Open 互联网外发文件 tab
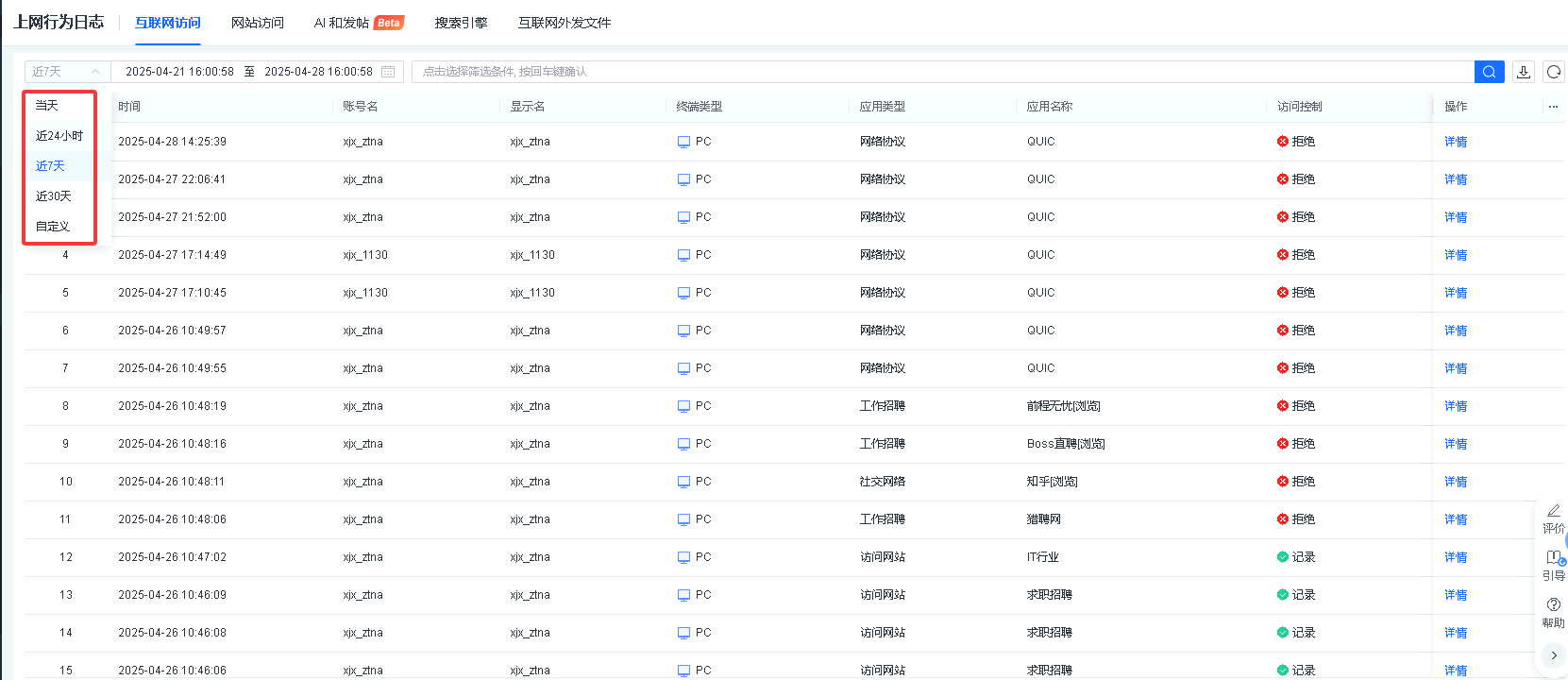The height and width of the screenshot is (680, 1568). point(564,23)
